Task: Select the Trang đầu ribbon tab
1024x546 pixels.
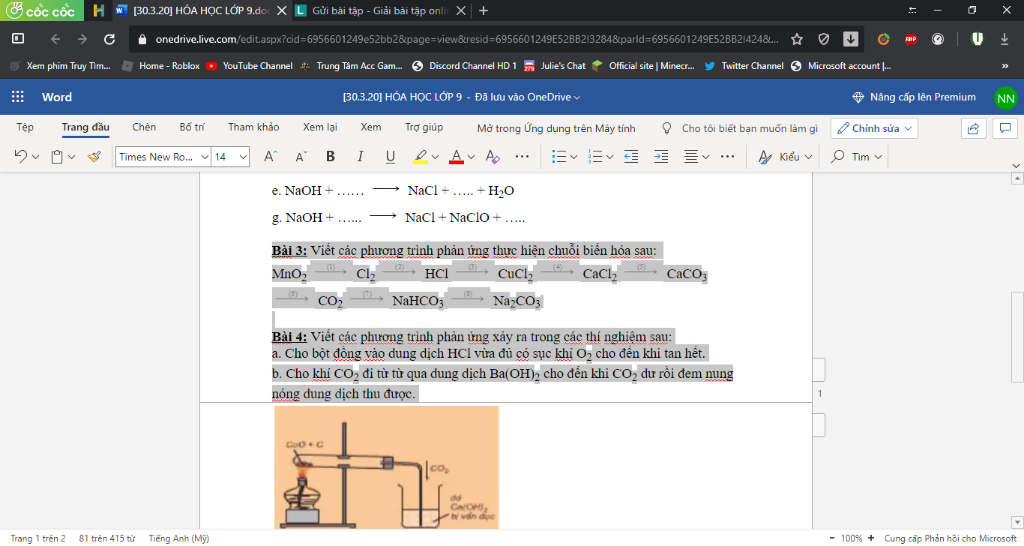Action: coord(86,127)
